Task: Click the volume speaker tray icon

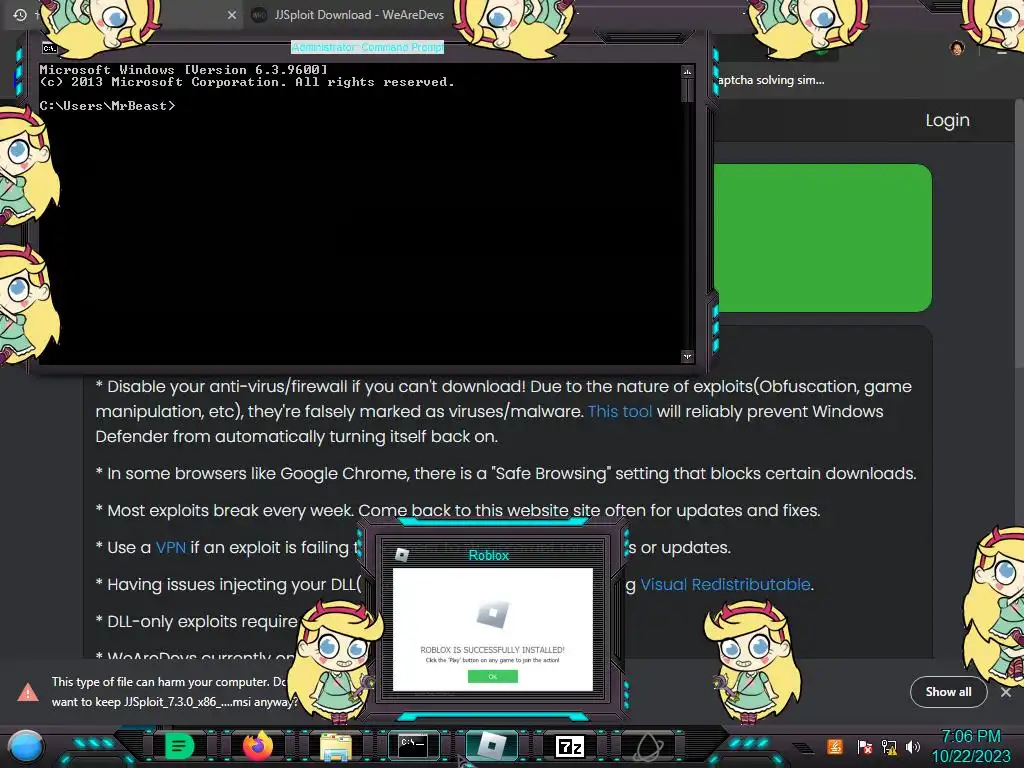Action: coord(913,746)
